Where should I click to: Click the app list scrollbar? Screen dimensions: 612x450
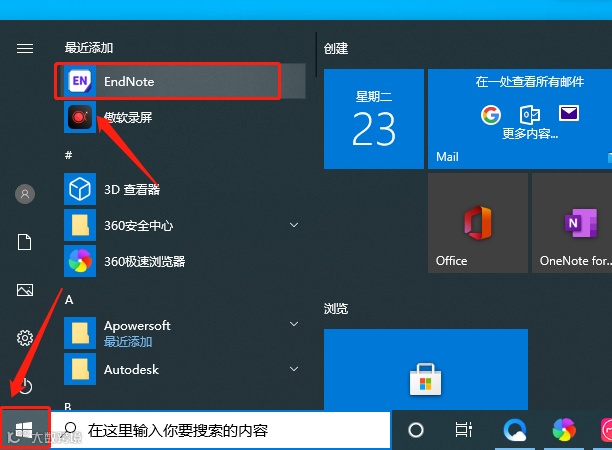click(316, 55)
